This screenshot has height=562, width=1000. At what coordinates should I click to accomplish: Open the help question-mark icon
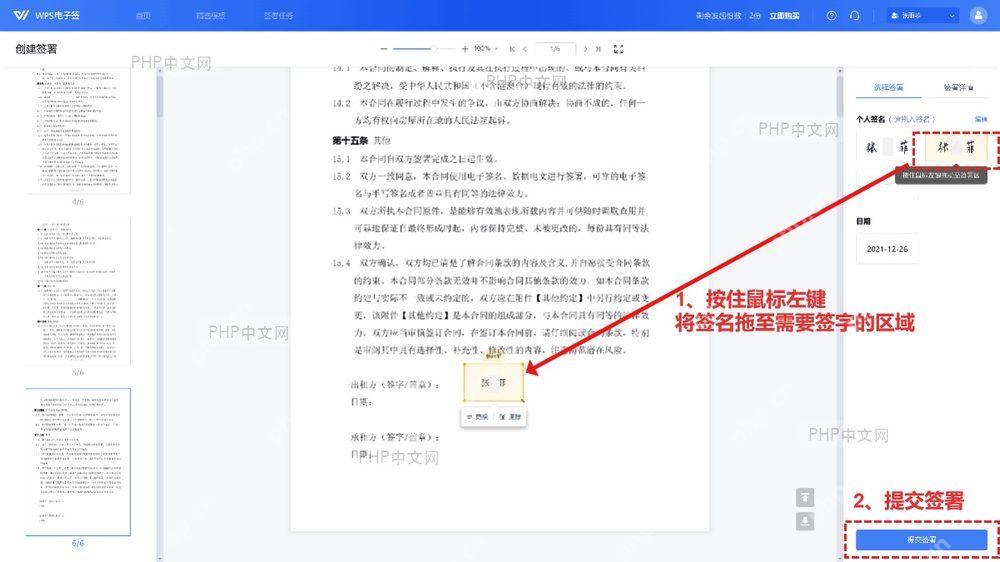click(832, 15)
